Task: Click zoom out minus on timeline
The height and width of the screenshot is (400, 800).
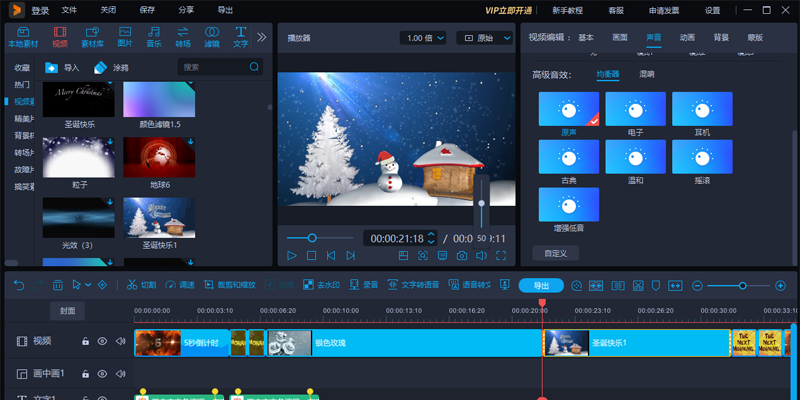Action: [697, 286]
